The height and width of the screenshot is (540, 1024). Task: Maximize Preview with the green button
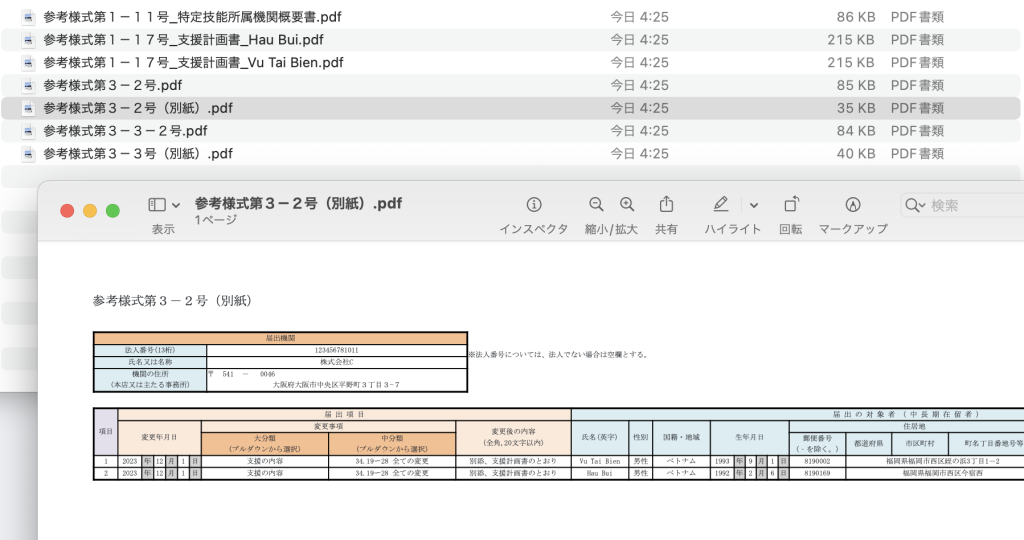tap(112, 210)
